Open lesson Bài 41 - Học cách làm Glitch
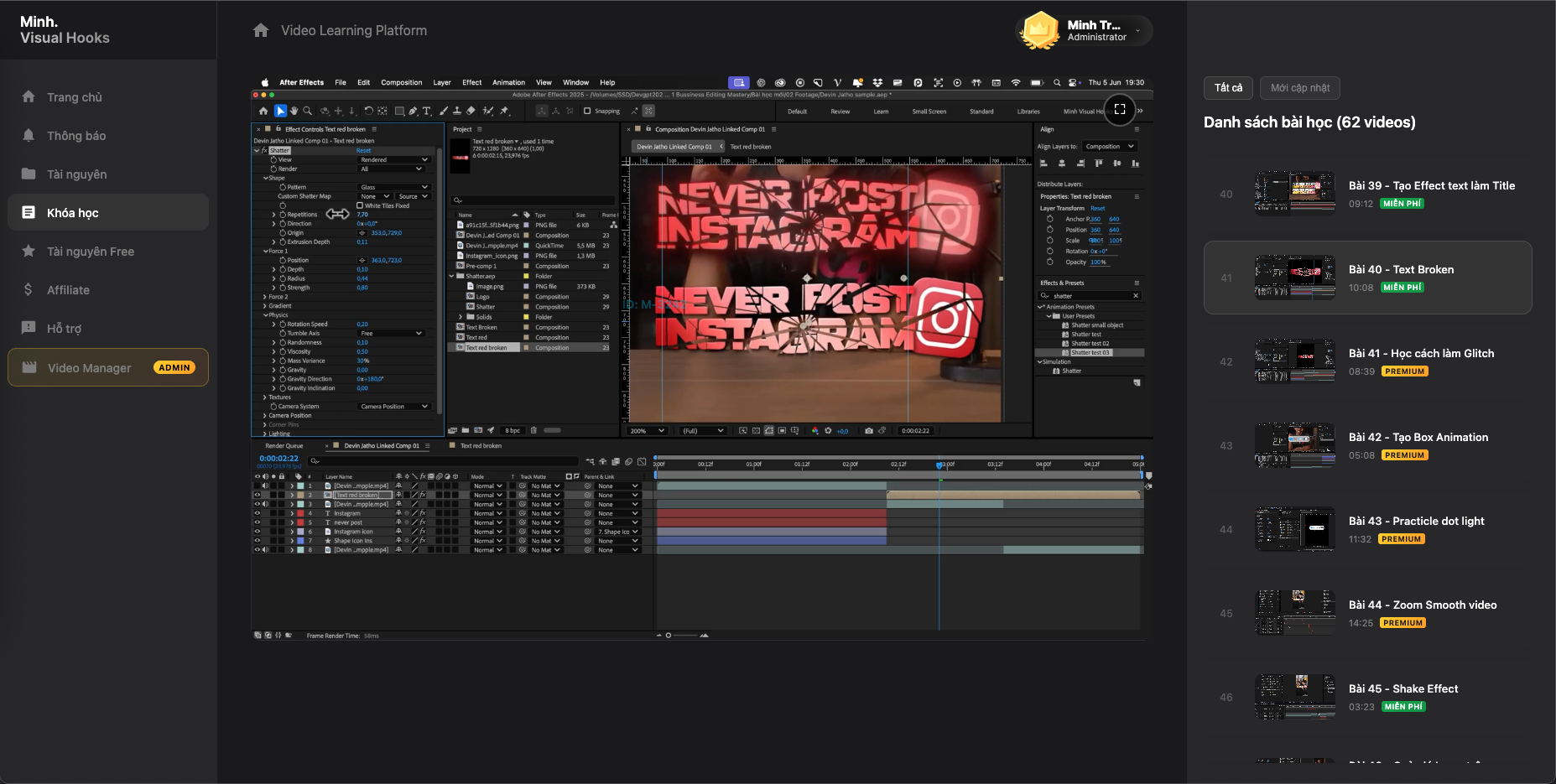The height and width of the screenshot is (784, 1556). click(1420, 354)
